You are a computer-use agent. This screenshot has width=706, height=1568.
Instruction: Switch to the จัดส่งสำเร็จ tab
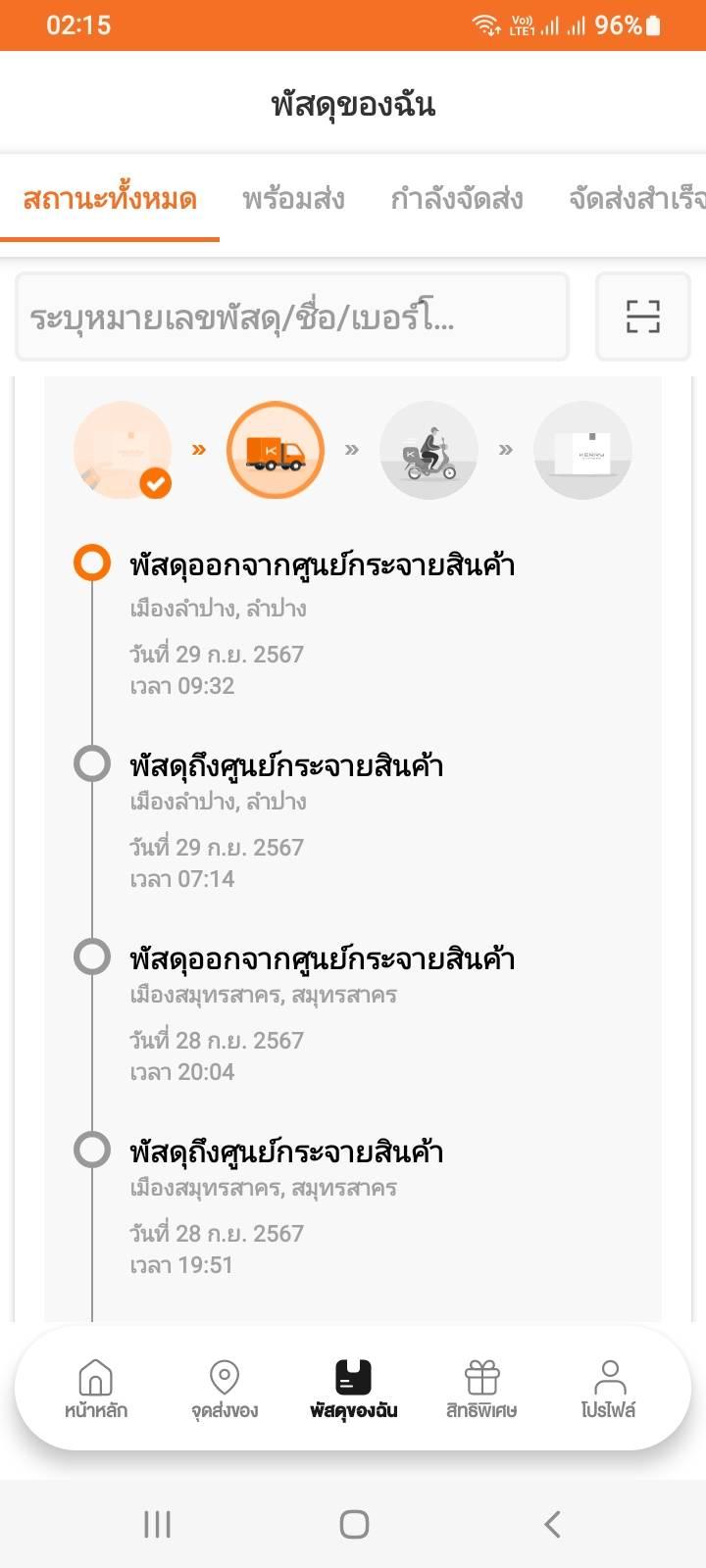coord(637,199)
